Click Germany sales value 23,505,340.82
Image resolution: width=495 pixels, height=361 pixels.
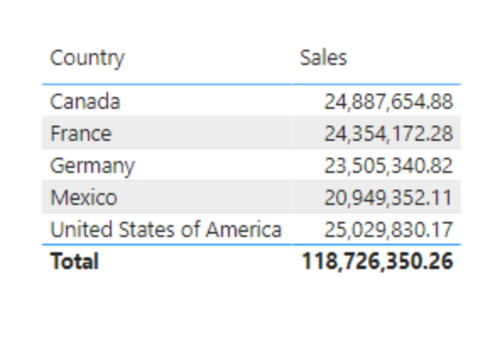(x=388, y=166)
